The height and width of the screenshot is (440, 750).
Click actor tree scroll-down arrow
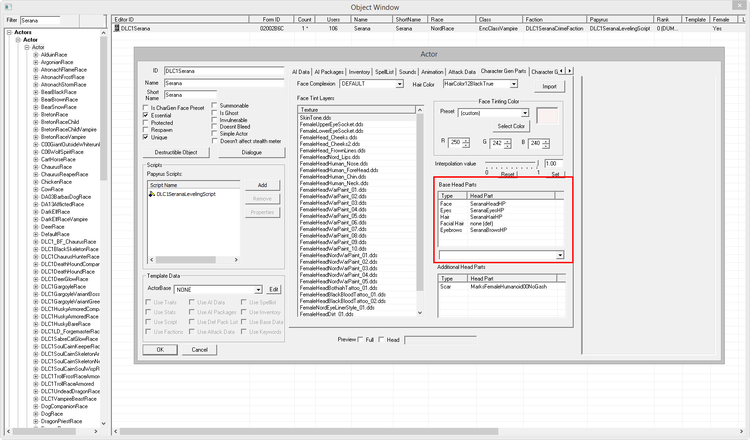click(x=103, y=423)
